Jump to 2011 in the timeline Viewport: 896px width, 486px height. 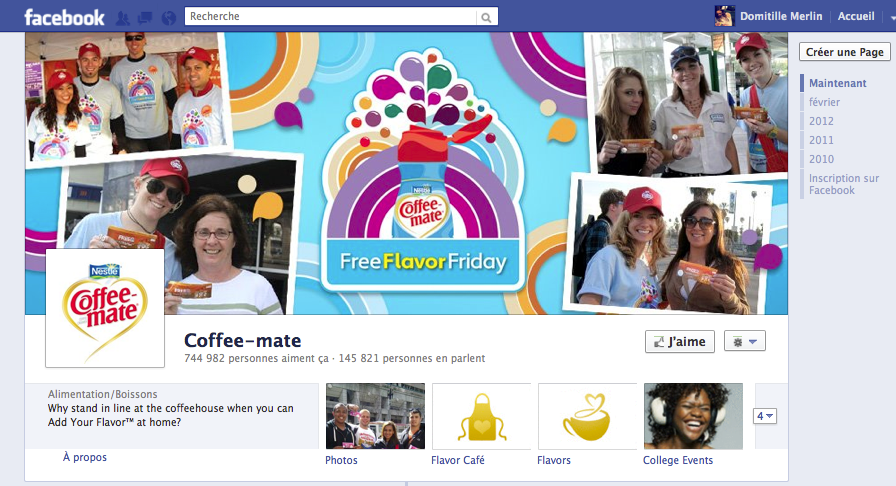pos(821,140)
